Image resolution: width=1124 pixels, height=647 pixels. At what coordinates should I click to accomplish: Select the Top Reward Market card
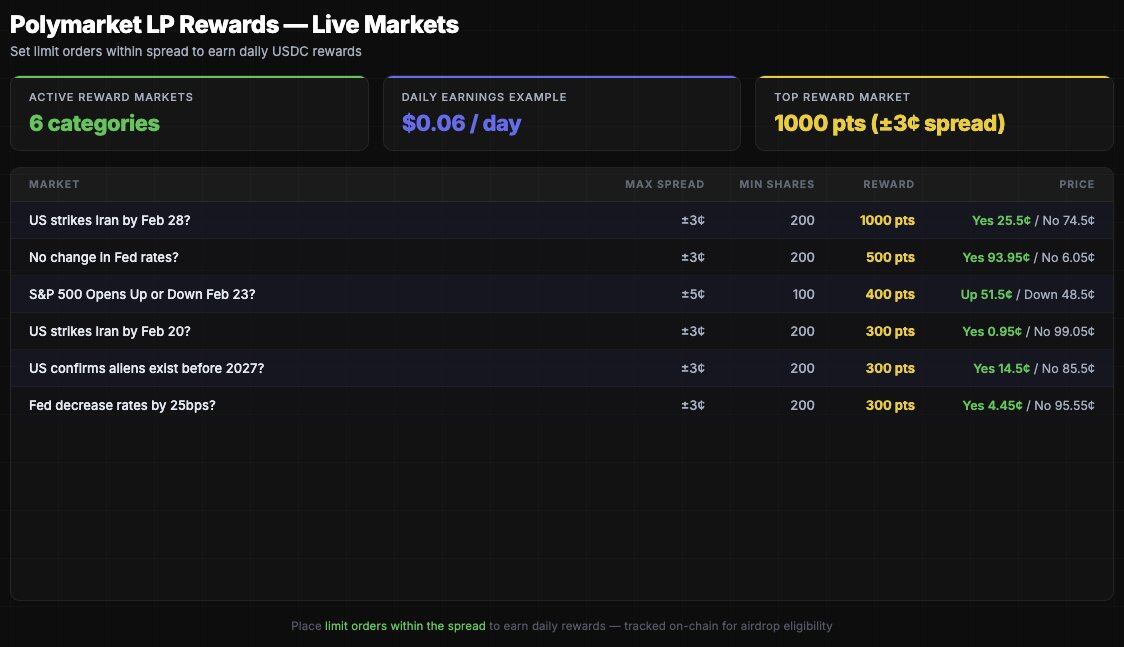tap(934, 113)
